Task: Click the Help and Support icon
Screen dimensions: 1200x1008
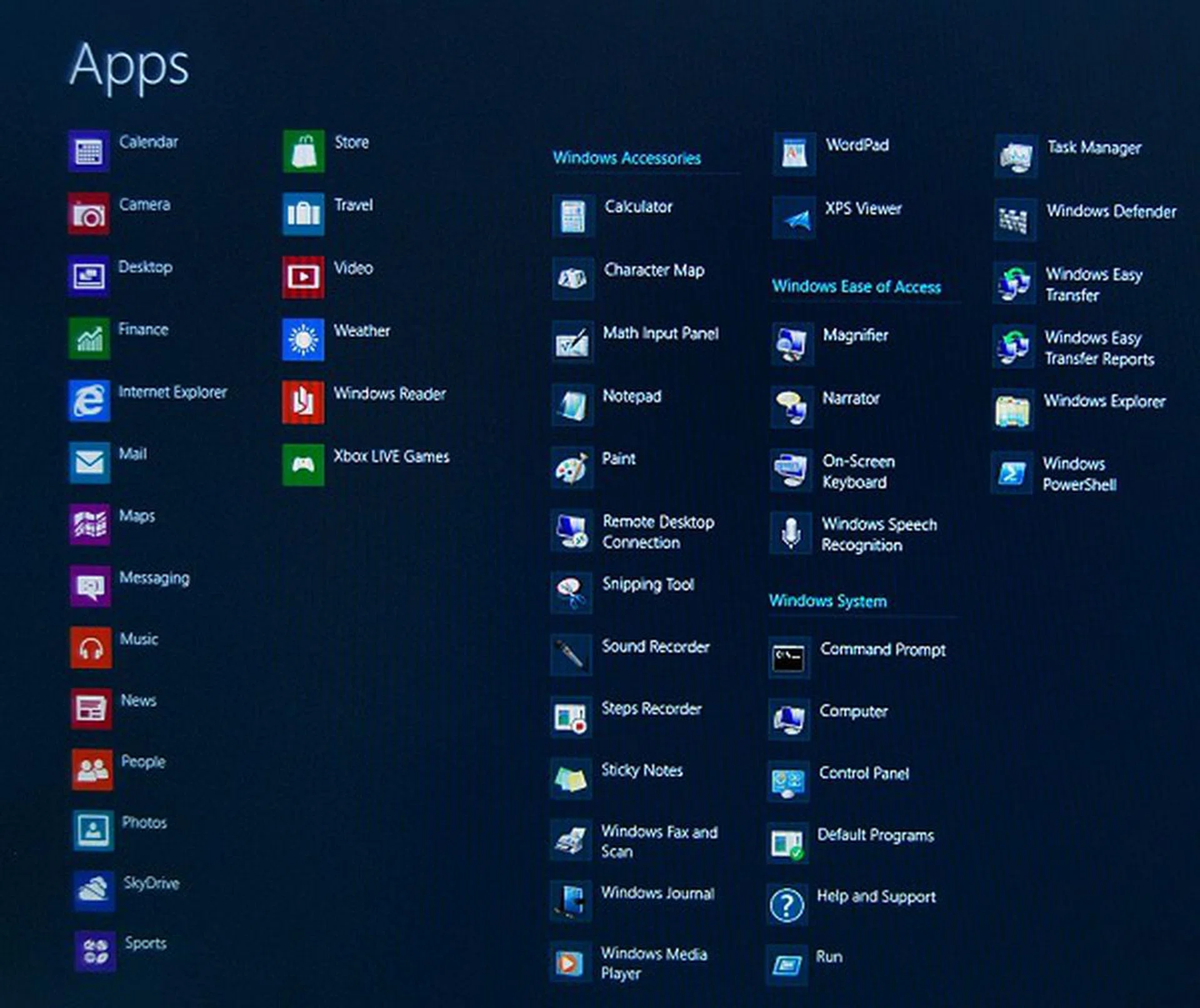Action: 787,904
